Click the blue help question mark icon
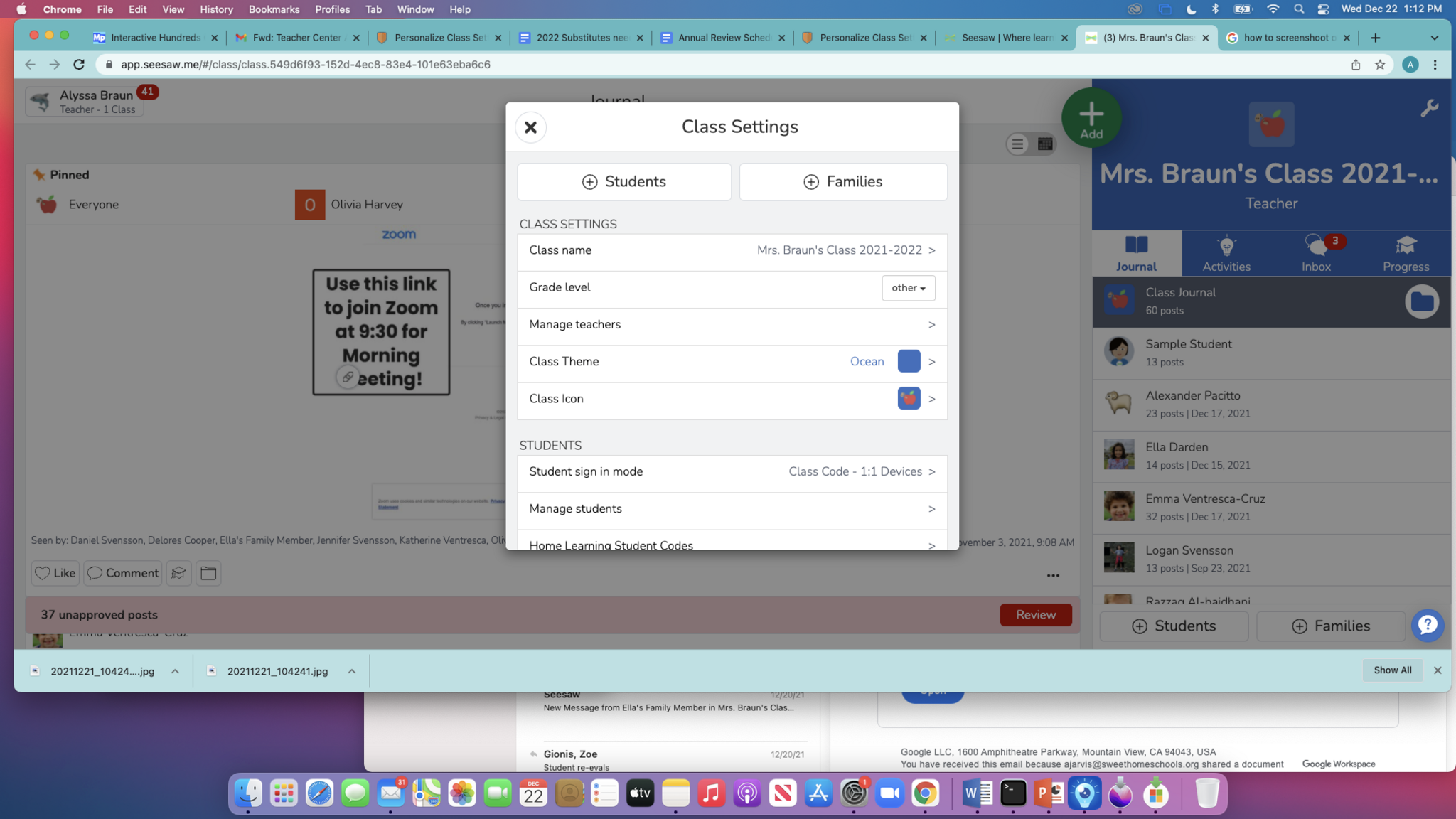Viewport: 1456px width, 819px height. (x=1427, y=626)
